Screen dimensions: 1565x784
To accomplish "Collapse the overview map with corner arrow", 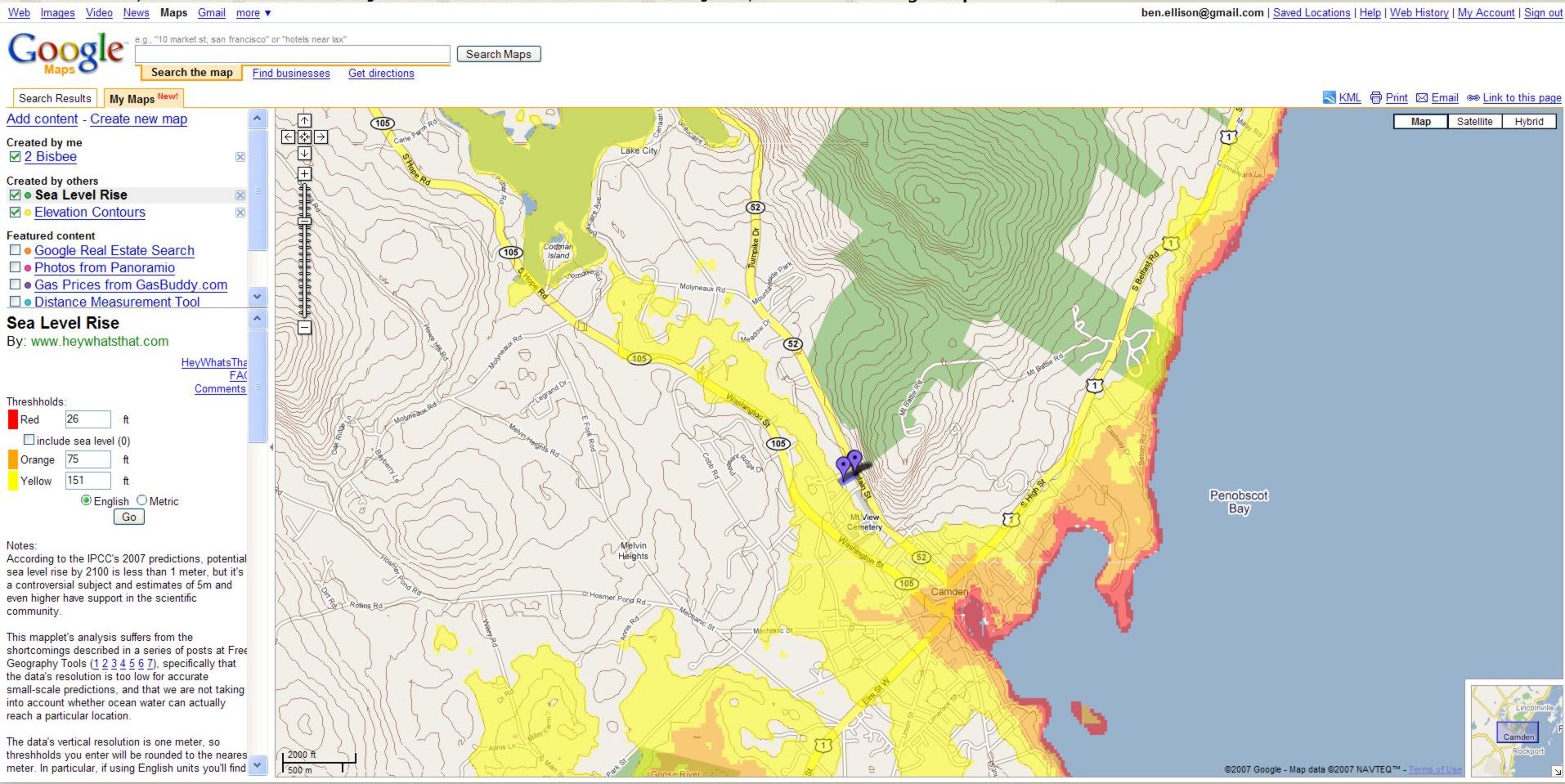I will tap(1557, 771).
